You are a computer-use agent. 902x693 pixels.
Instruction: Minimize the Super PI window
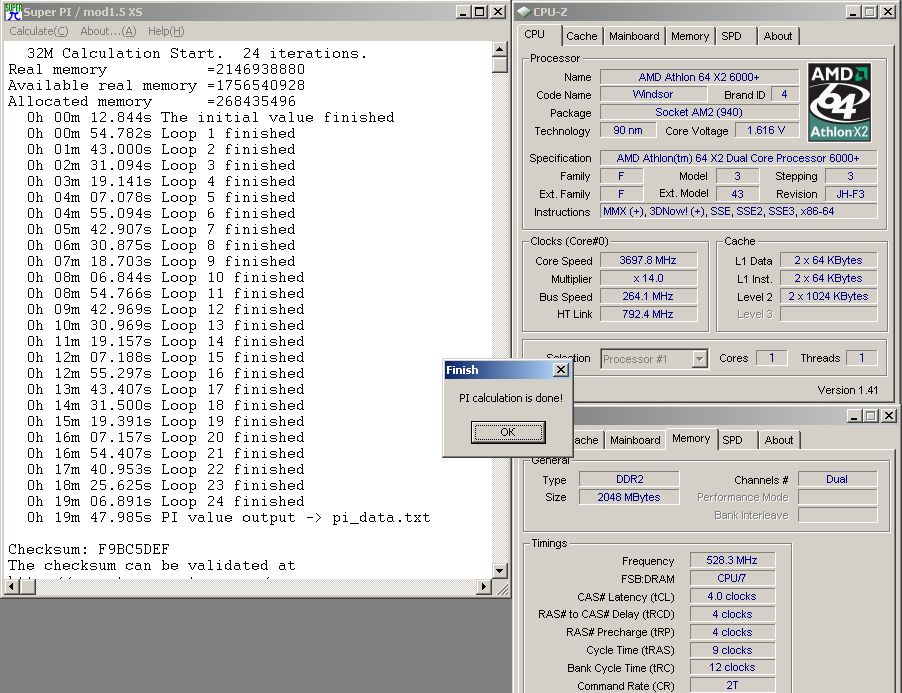pos(463,12)
